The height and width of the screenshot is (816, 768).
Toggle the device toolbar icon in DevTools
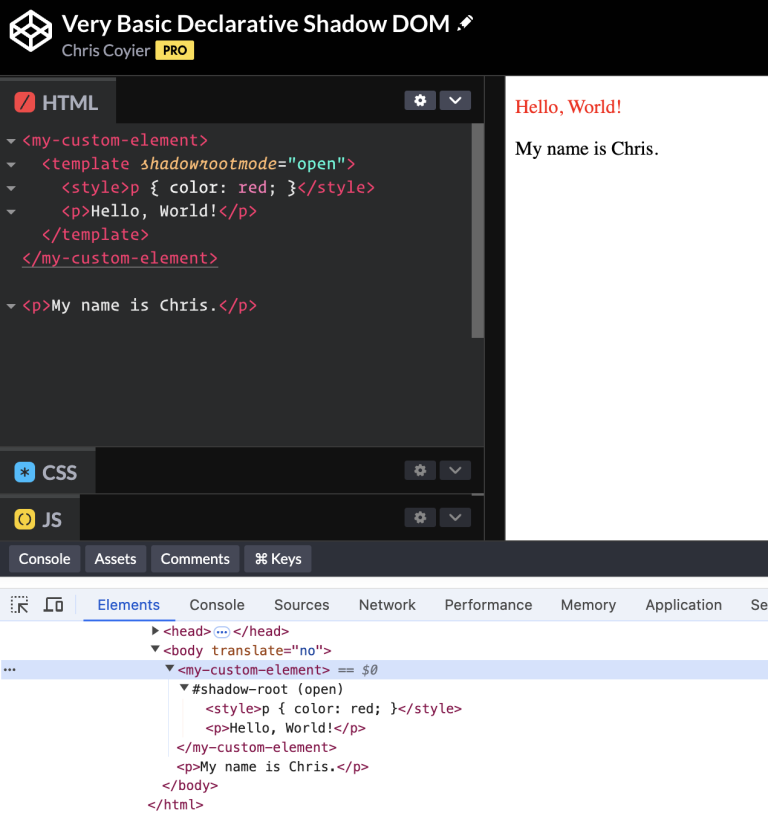tap(54, 605)
